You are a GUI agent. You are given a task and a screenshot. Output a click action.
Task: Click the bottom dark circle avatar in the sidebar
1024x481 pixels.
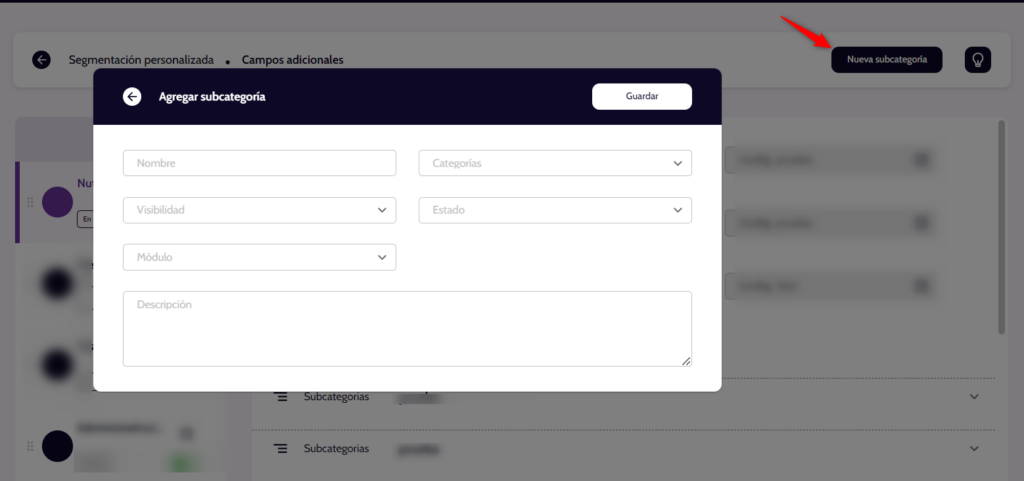(57, 446)
